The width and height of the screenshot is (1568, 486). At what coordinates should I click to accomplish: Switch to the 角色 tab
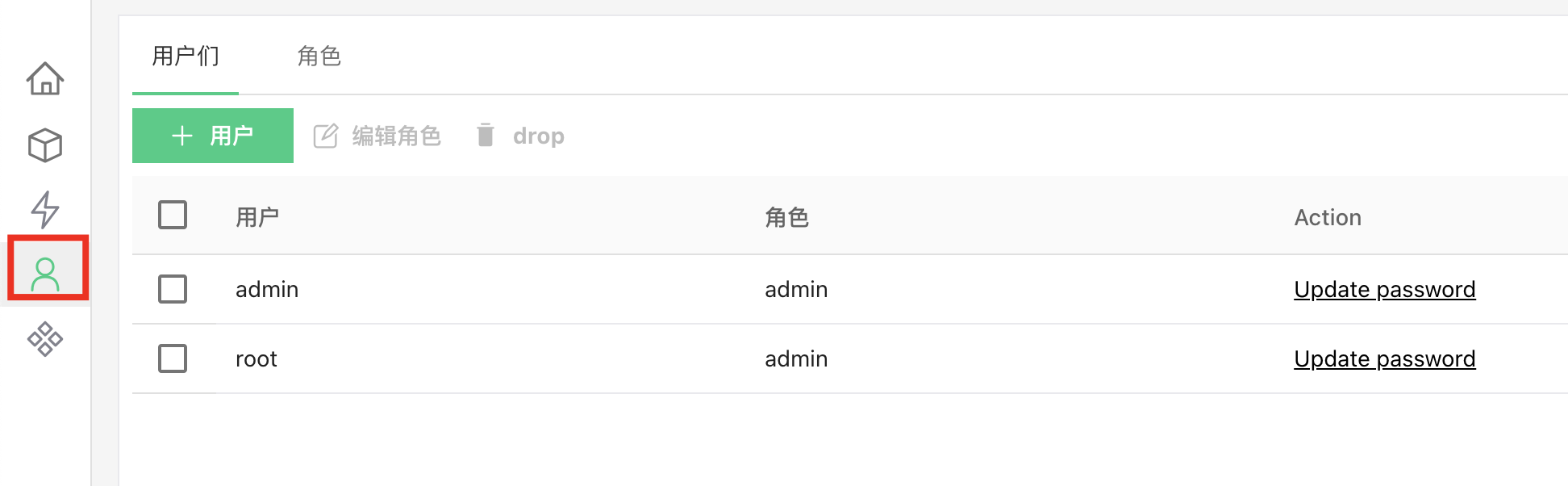point(319,57)
